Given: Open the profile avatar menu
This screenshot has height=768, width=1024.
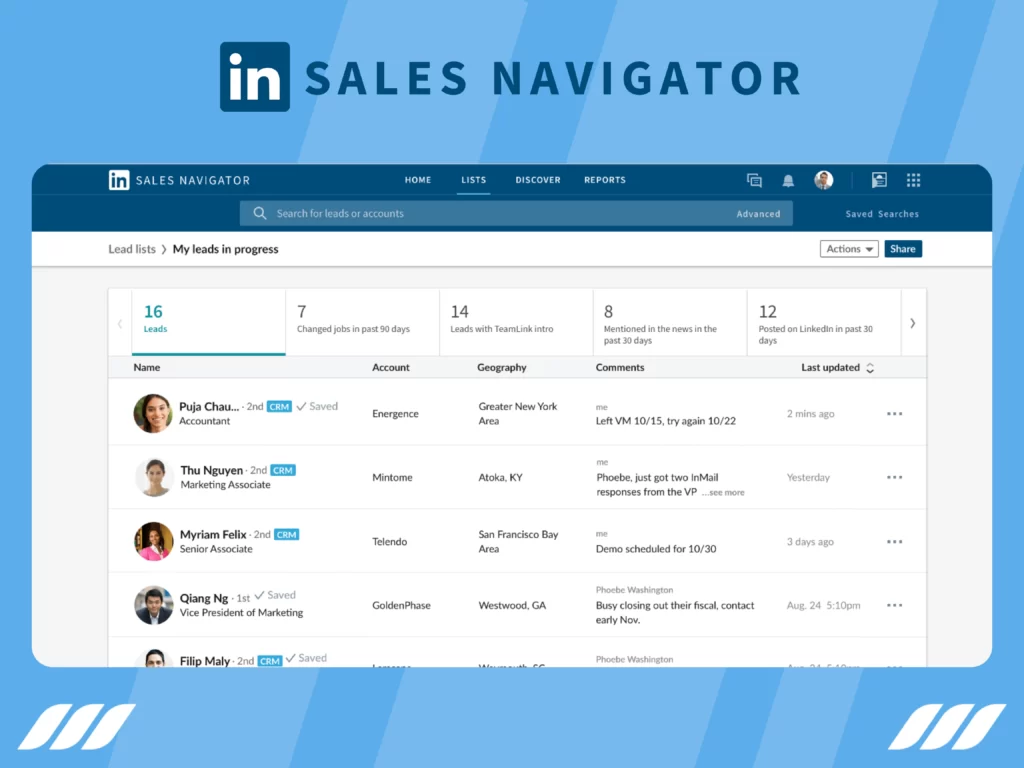Looking at the screenshot, I should [x=824, y=180].
